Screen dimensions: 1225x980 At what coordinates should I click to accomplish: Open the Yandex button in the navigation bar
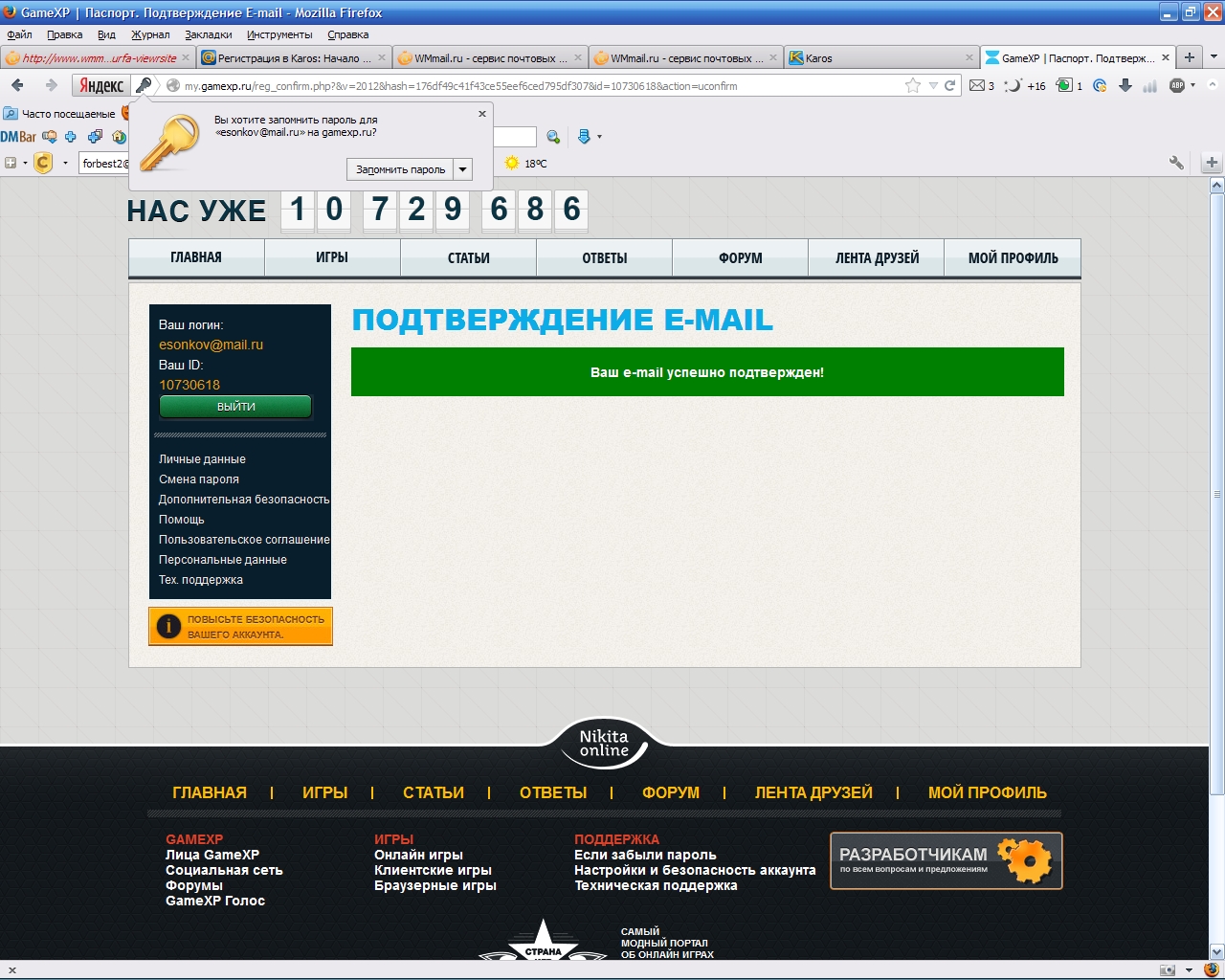point(100,85)
